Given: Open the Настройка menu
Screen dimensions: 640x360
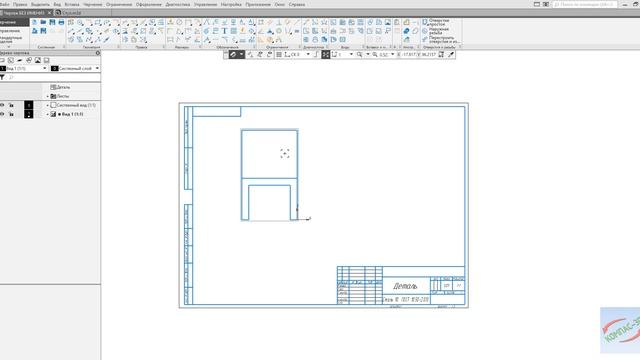Looking at the screenshot, I should tap(231, 4).
